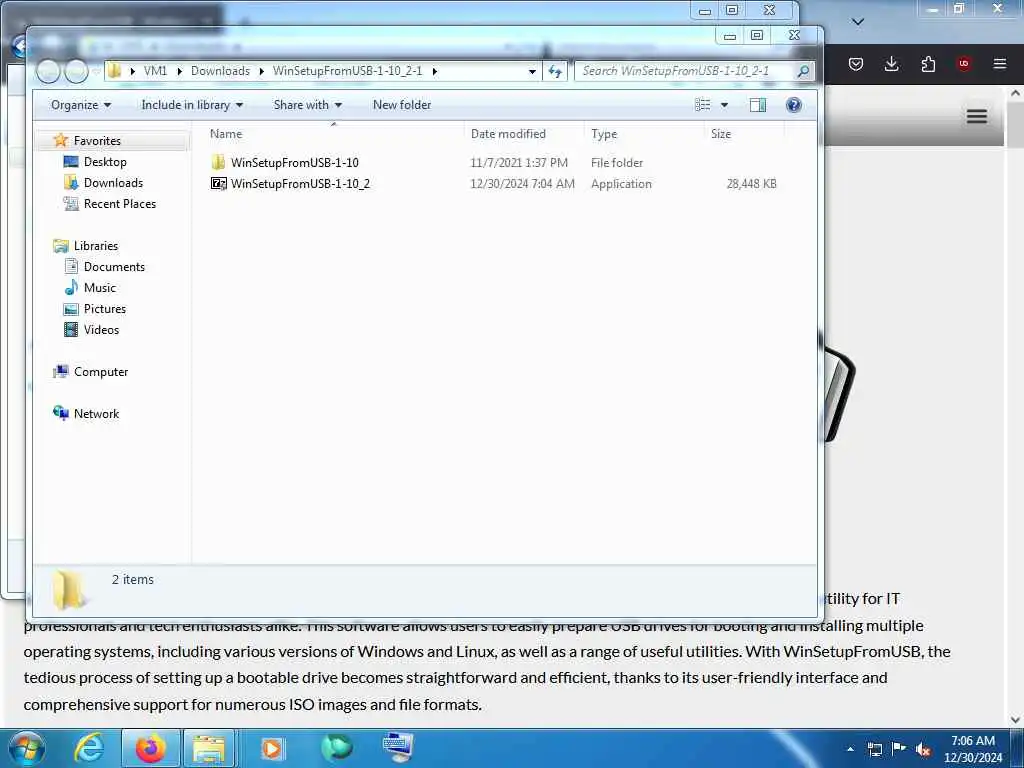Screen dimensions: 1024x768
Task: Select Libraries in navigation pane
Action: click(x=95, y=246)
